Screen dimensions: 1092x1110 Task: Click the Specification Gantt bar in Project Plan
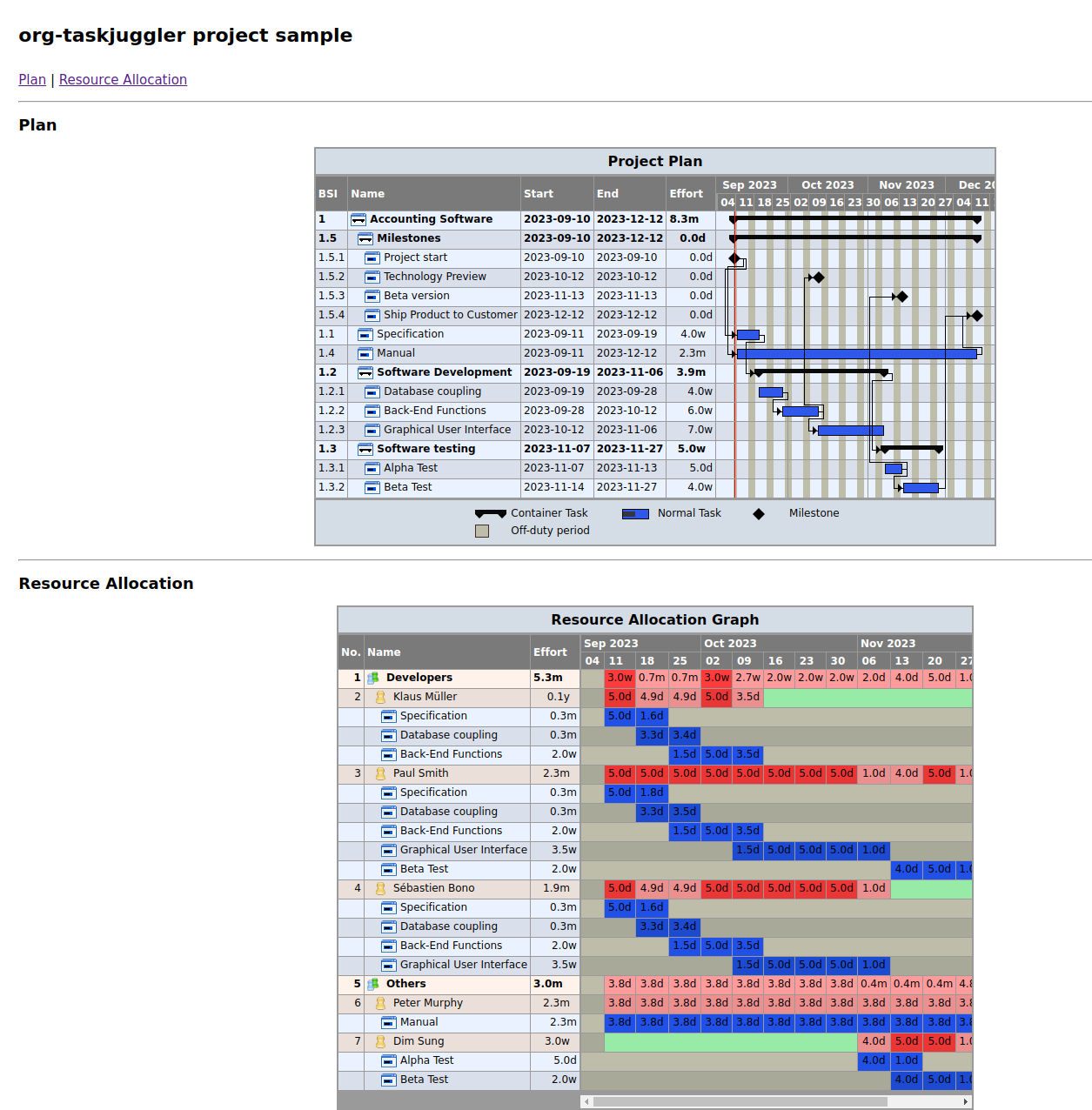coord(748,335)
